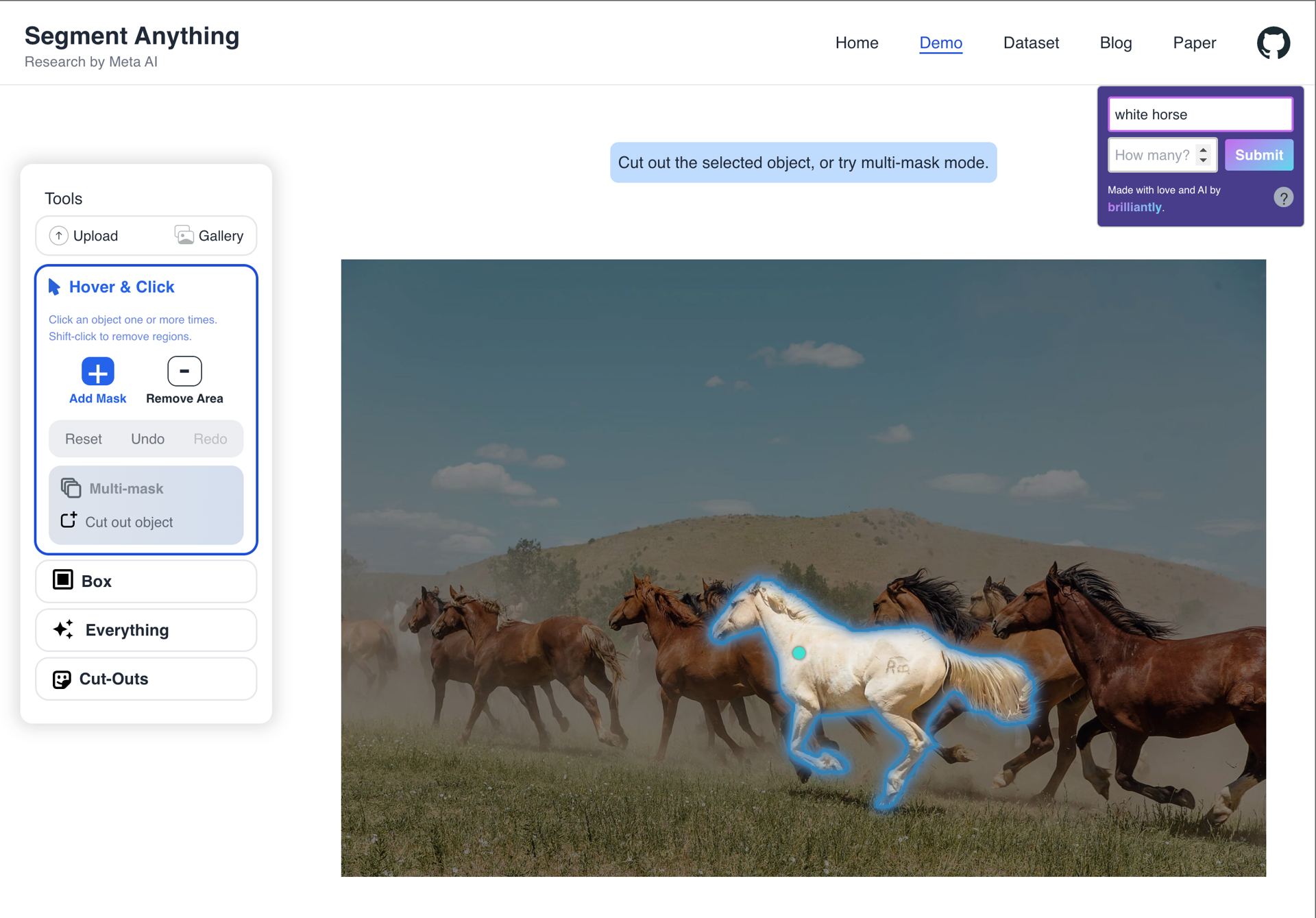Click the Box tool square icon
The height and width of the screenshot is (918, 1316).
(63, 580)
